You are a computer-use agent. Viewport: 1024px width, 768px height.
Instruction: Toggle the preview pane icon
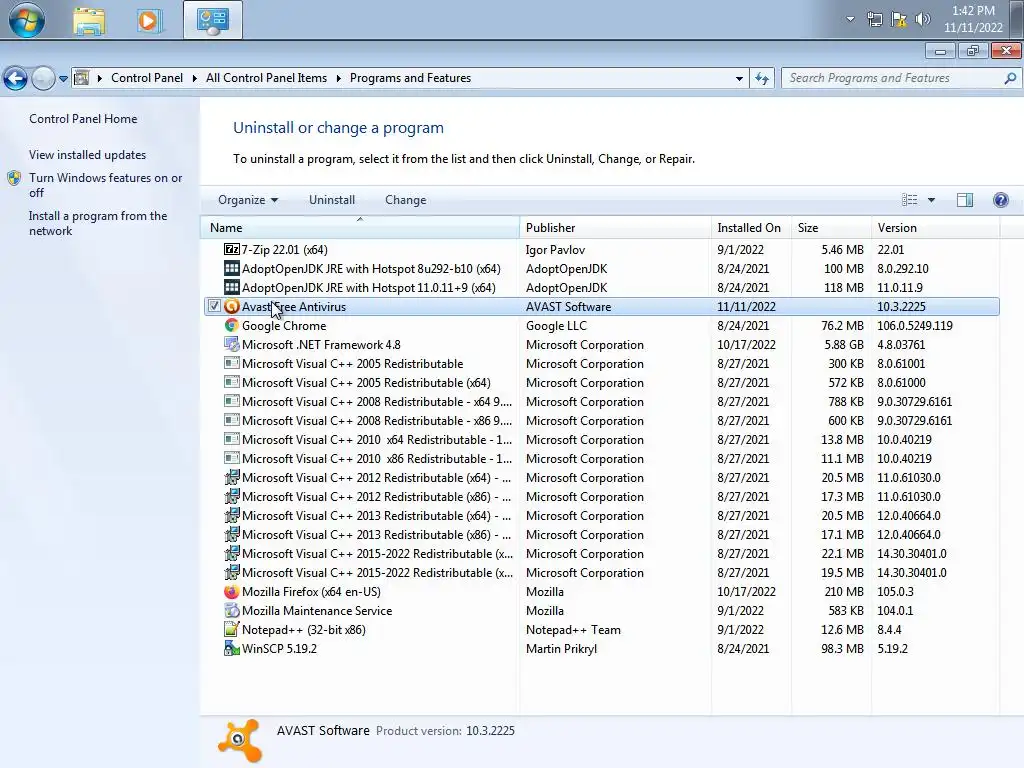(965, 200)
